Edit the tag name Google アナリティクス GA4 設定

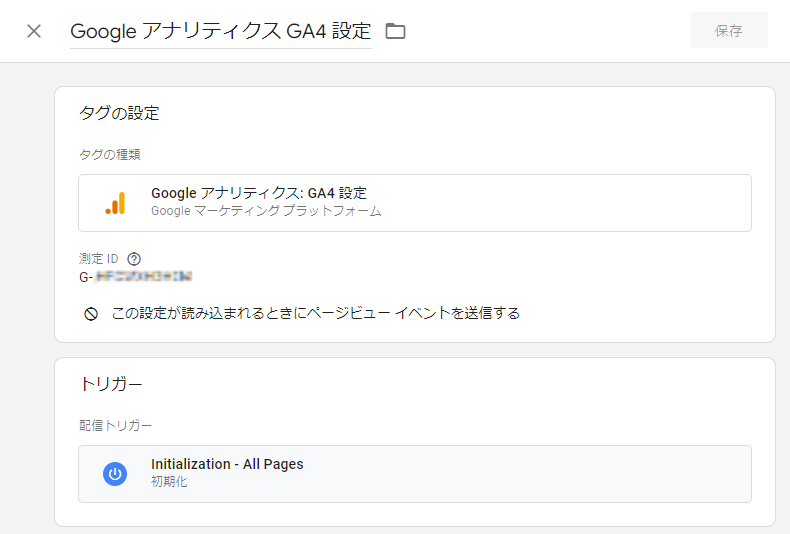[221, 31]
